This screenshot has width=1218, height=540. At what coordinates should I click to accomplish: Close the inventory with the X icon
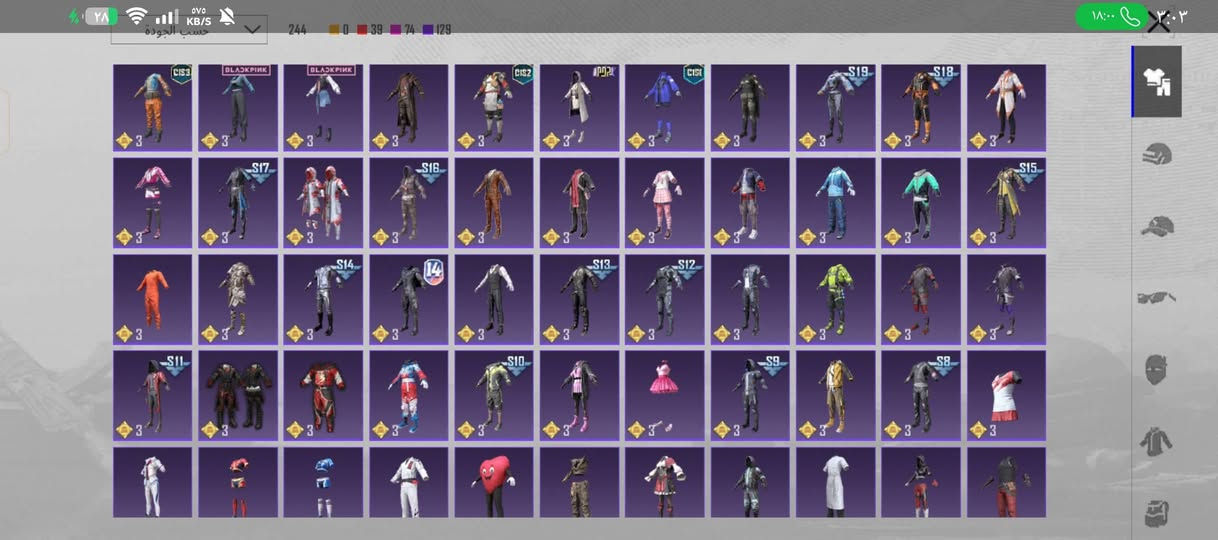coord(1159,22)
